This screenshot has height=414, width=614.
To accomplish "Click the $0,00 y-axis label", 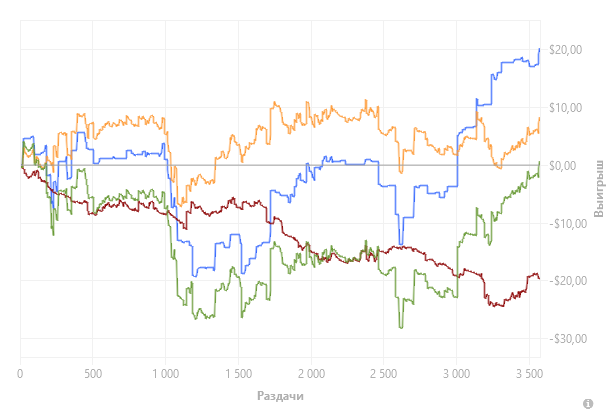I will [563, 166].
